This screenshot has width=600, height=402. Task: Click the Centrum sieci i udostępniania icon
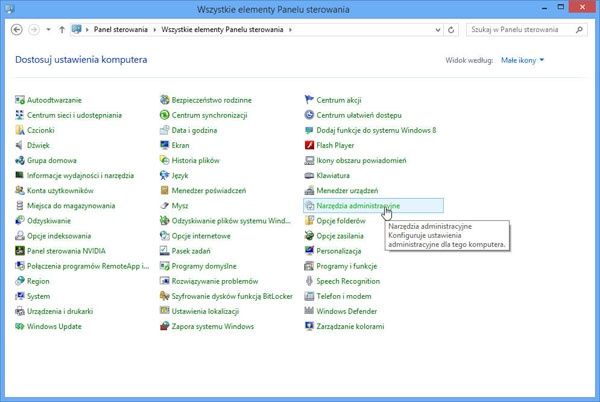[20, 115]
